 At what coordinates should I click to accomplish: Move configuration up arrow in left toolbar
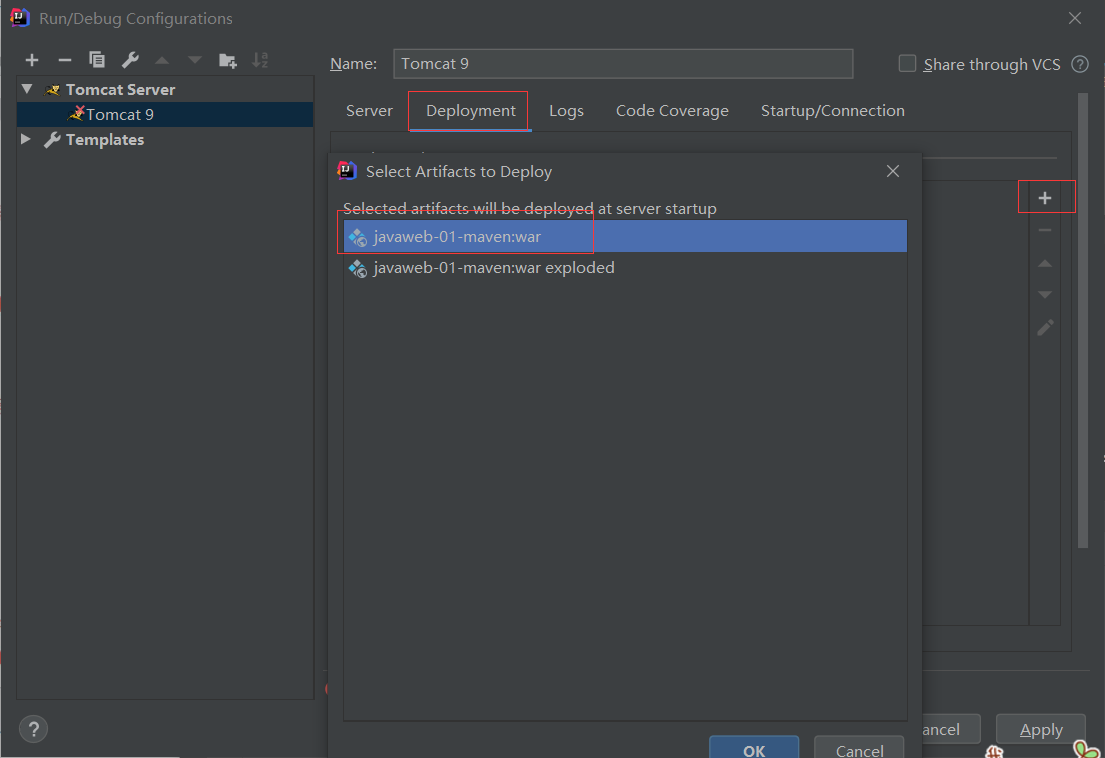tap(162, 61)
